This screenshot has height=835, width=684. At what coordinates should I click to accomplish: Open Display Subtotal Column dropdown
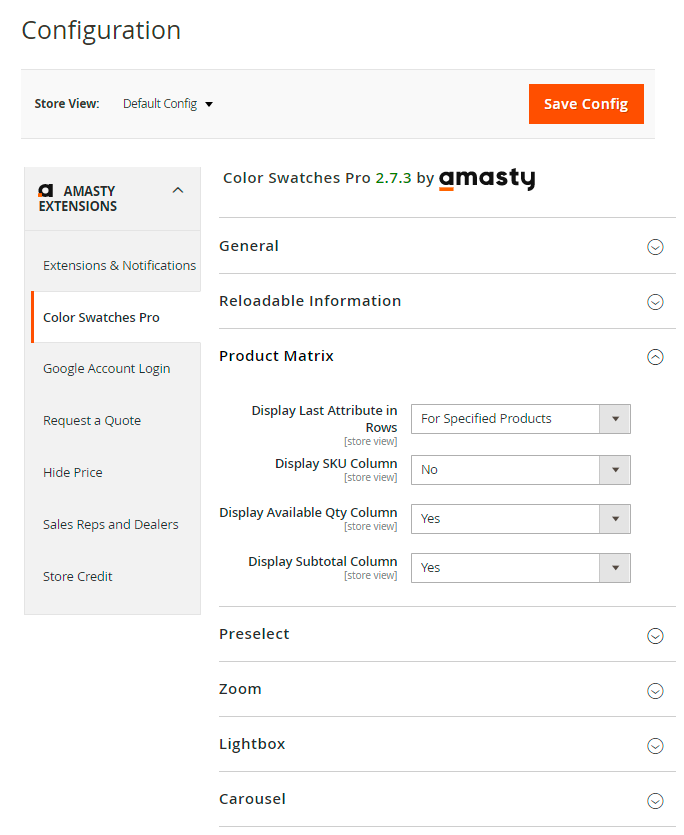pos(520,568)
